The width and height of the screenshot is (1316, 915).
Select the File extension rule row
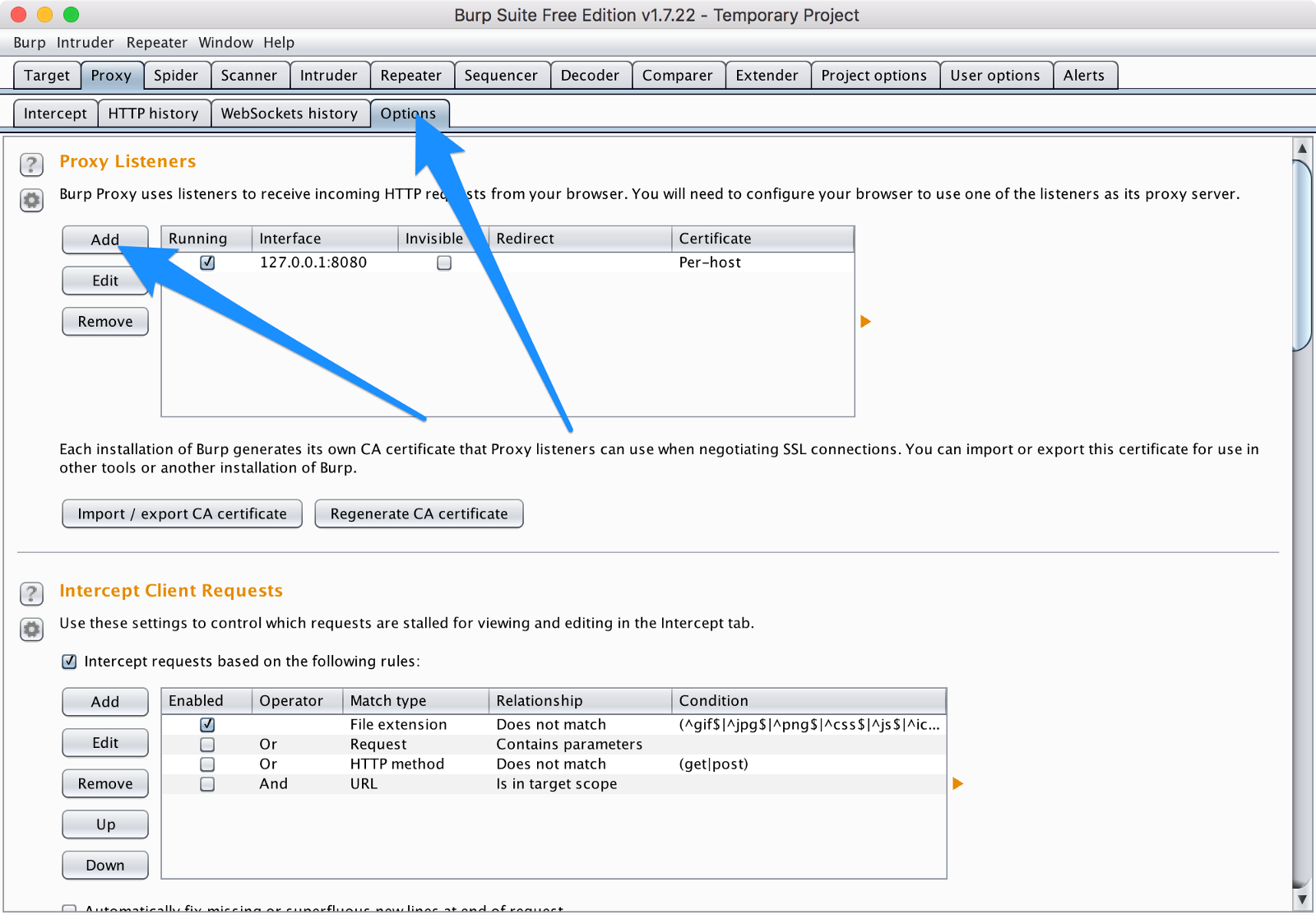(x=554, y=725)
